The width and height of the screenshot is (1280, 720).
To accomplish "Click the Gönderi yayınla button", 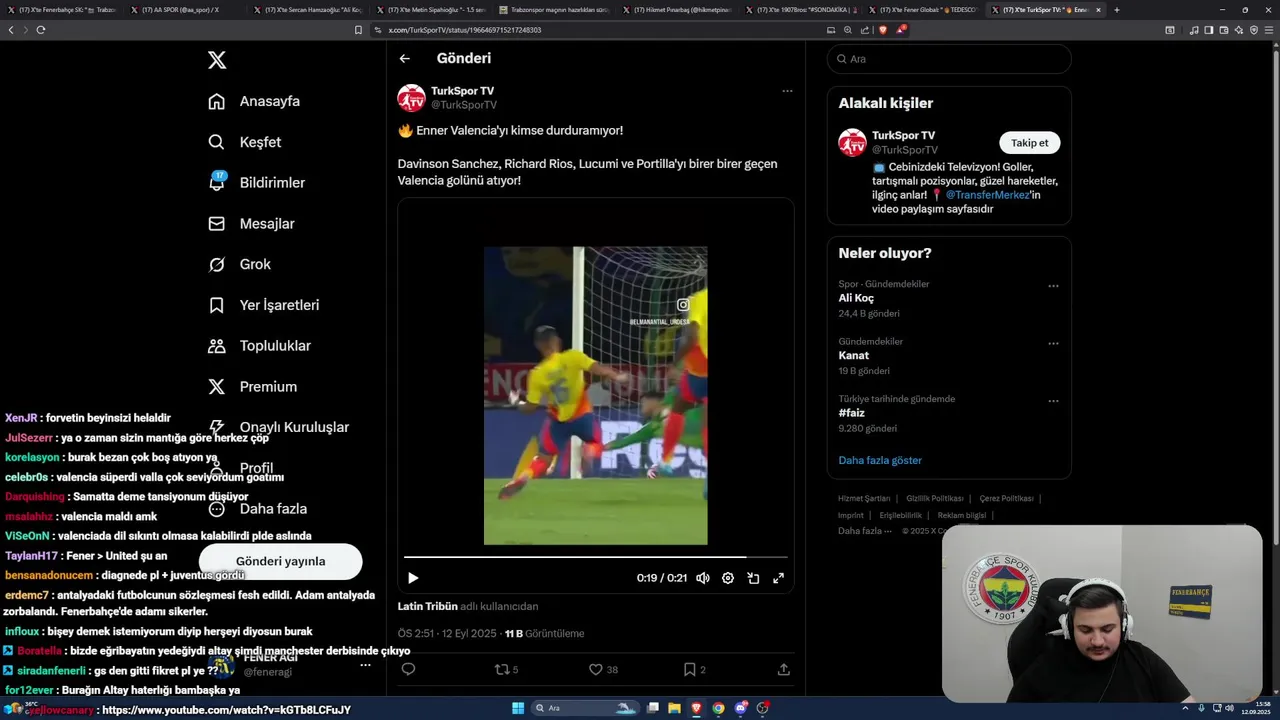I will pos(280,561).
